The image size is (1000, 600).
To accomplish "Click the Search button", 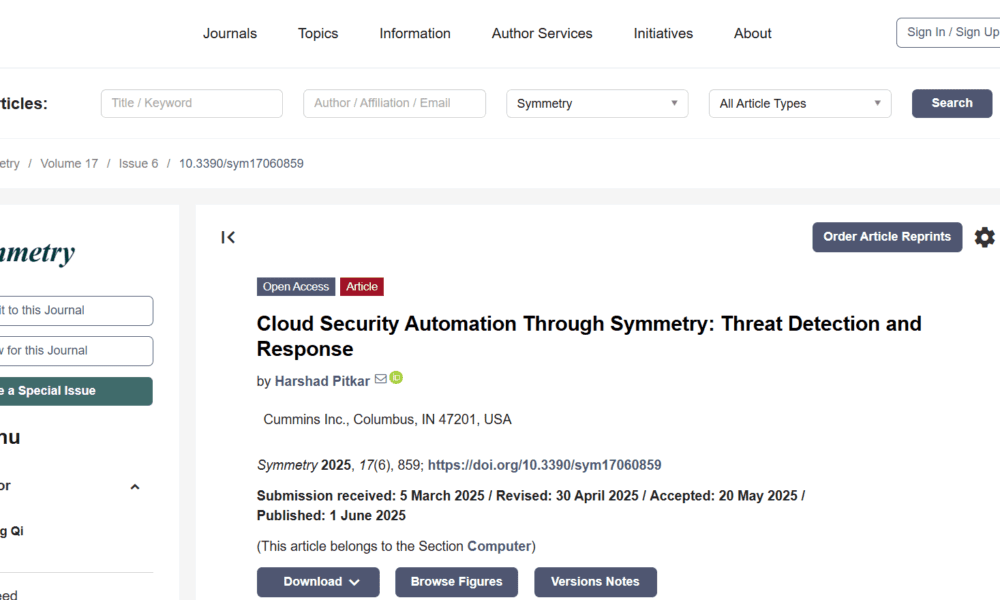I will tap(951, 103).
